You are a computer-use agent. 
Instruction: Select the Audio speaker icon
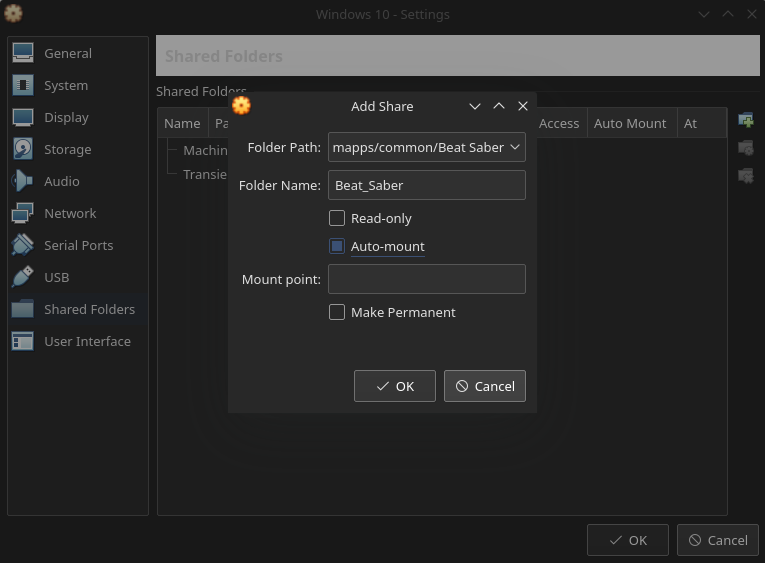click(x=23, y=181)
